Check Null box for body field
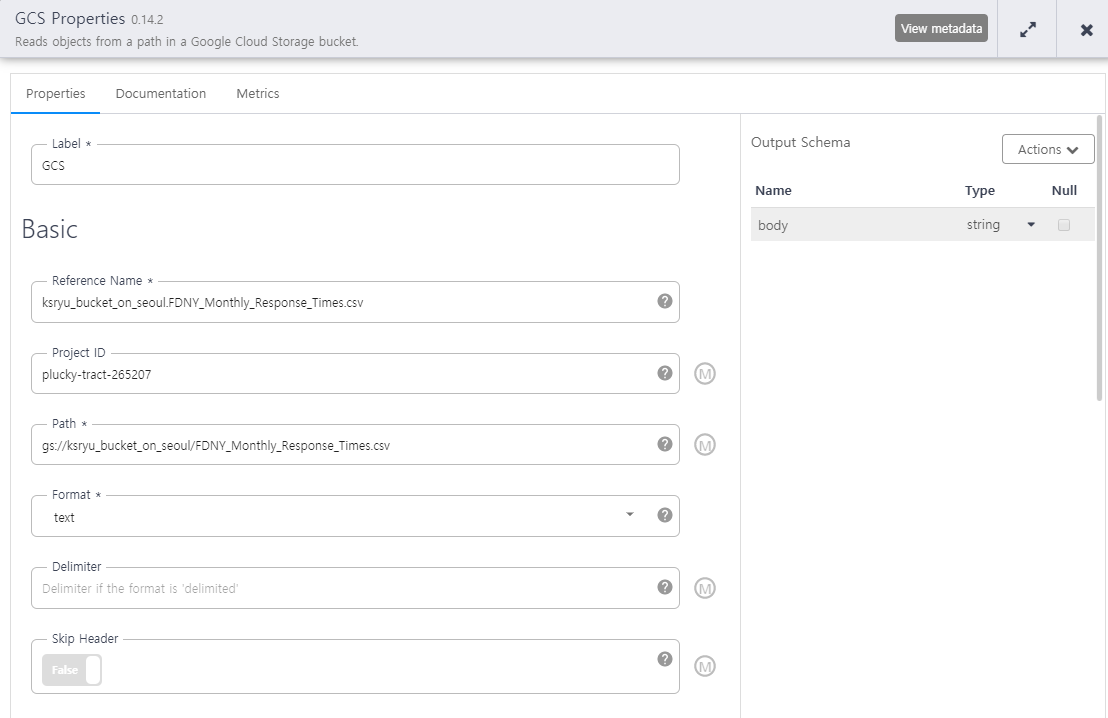The width and height of the screenshot is (1108, 718). 1063,225
